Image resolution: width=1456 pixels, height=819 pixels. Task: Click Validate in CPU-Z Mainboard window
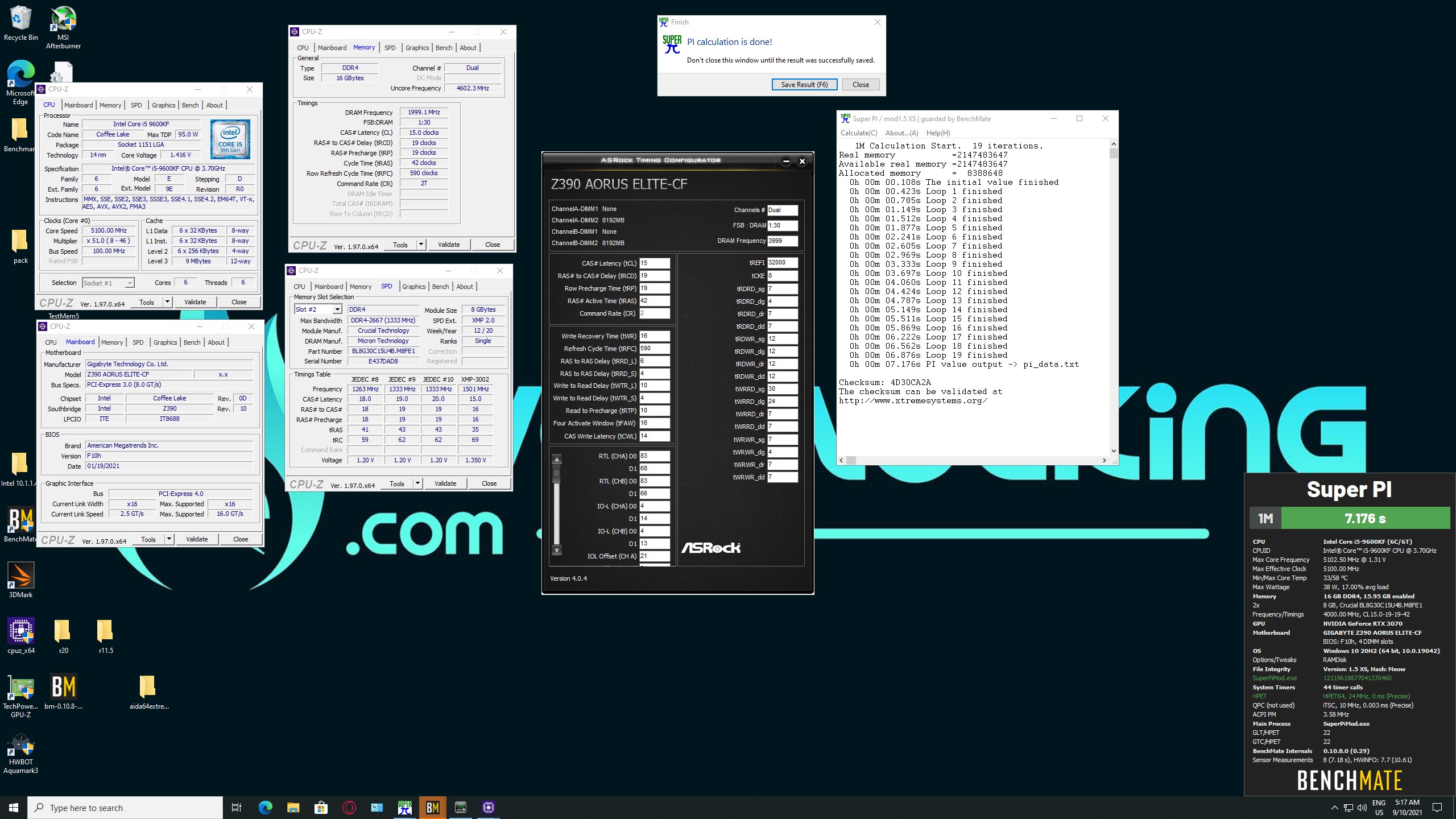pyautogui.click(x=197, y=539)
